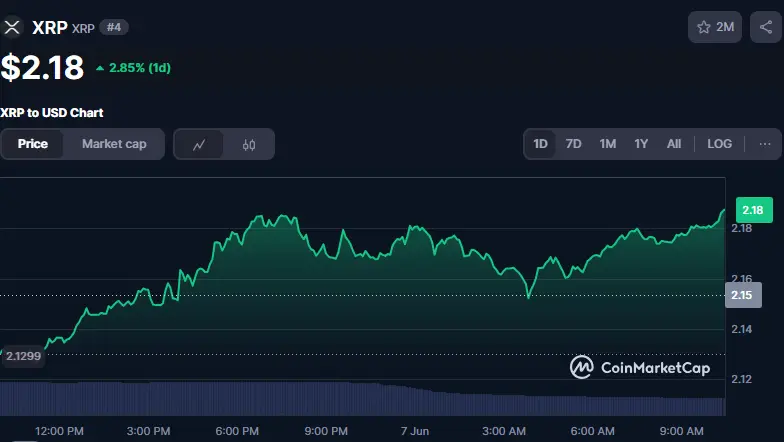Screen dimensions: 784x442
Task: Click the 6:00 PM axis label
Action: click(237, 431)
